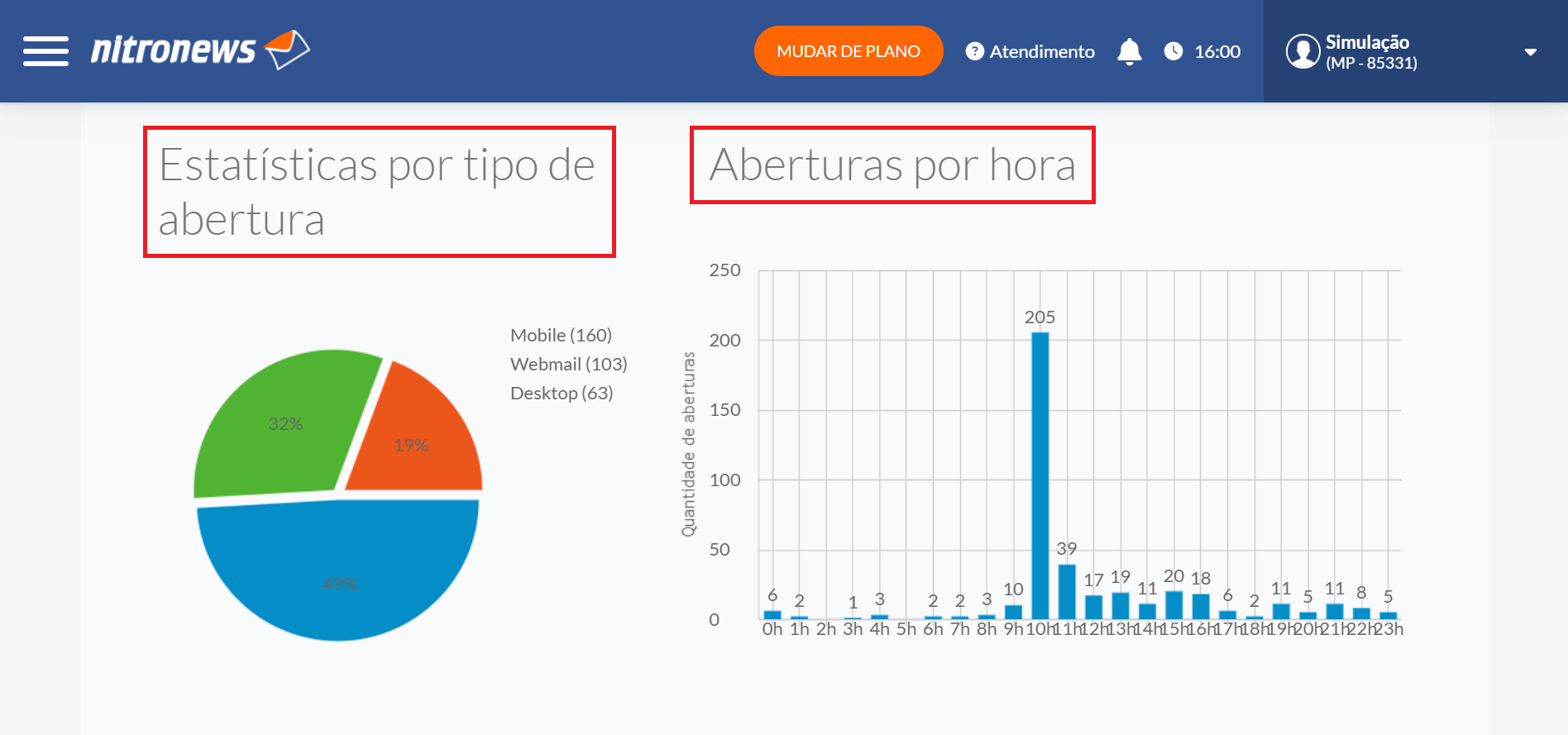Viewport: 1568px width, 735px height.
Task: Click the MUDAR DE PLANO button
Action: click(849, 51)
